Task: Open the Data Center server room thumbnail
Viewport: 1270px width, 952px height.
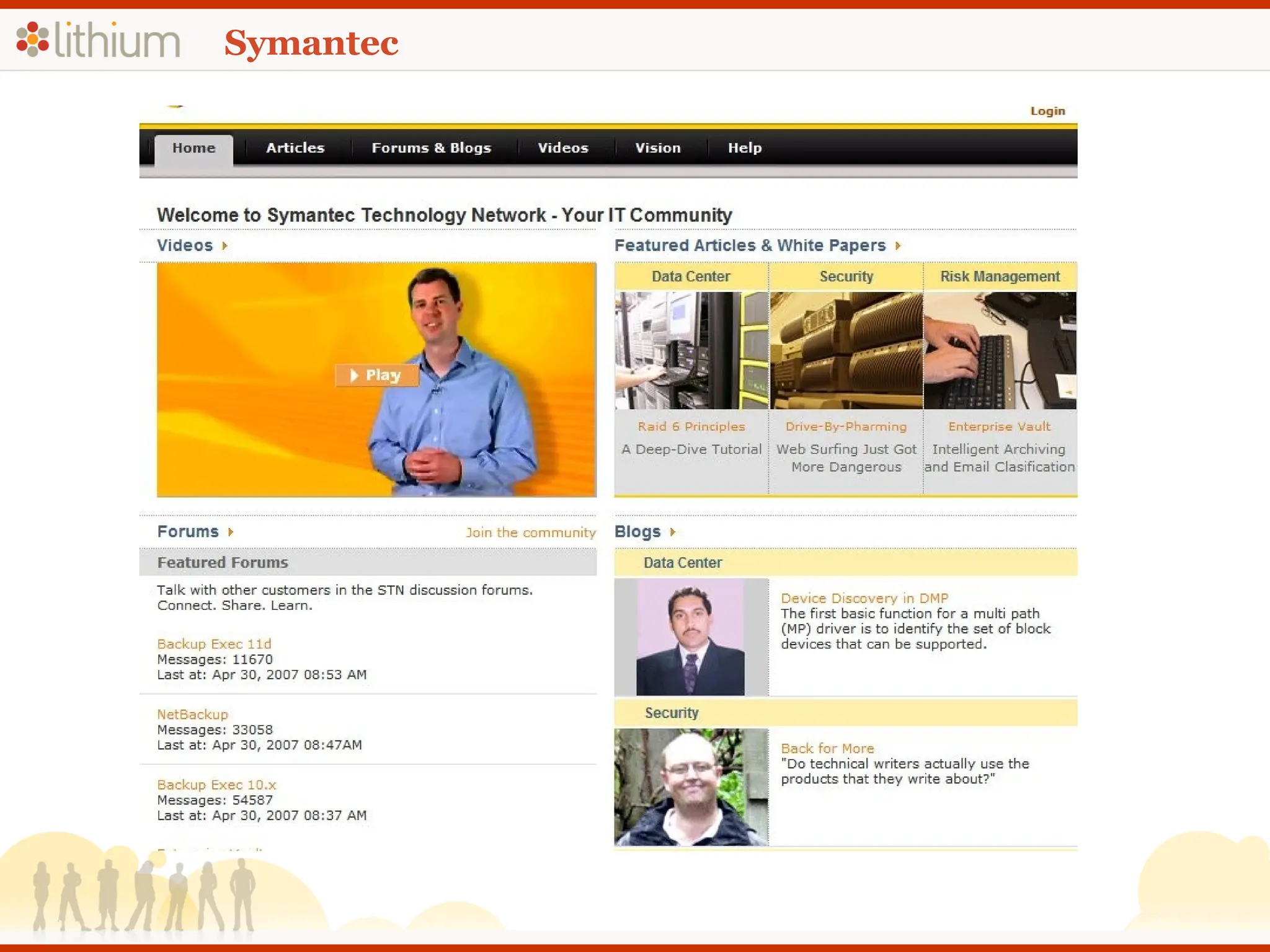Action: coord(691,350)
